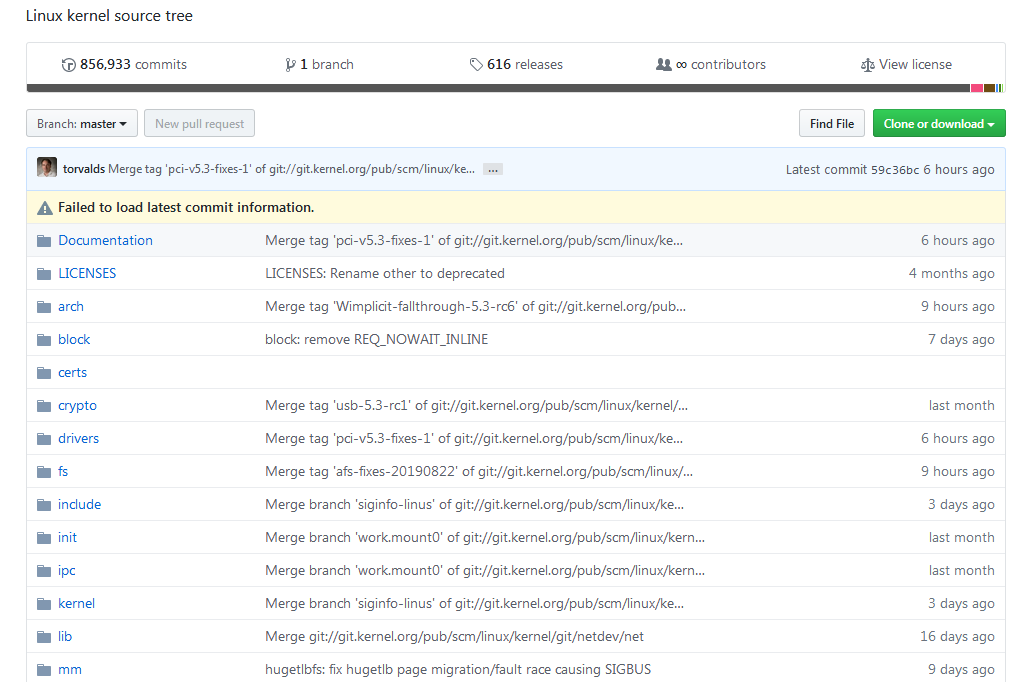Click '4 months ago' timestamp on LICENSES row
1023x682 pixels.
951,273
